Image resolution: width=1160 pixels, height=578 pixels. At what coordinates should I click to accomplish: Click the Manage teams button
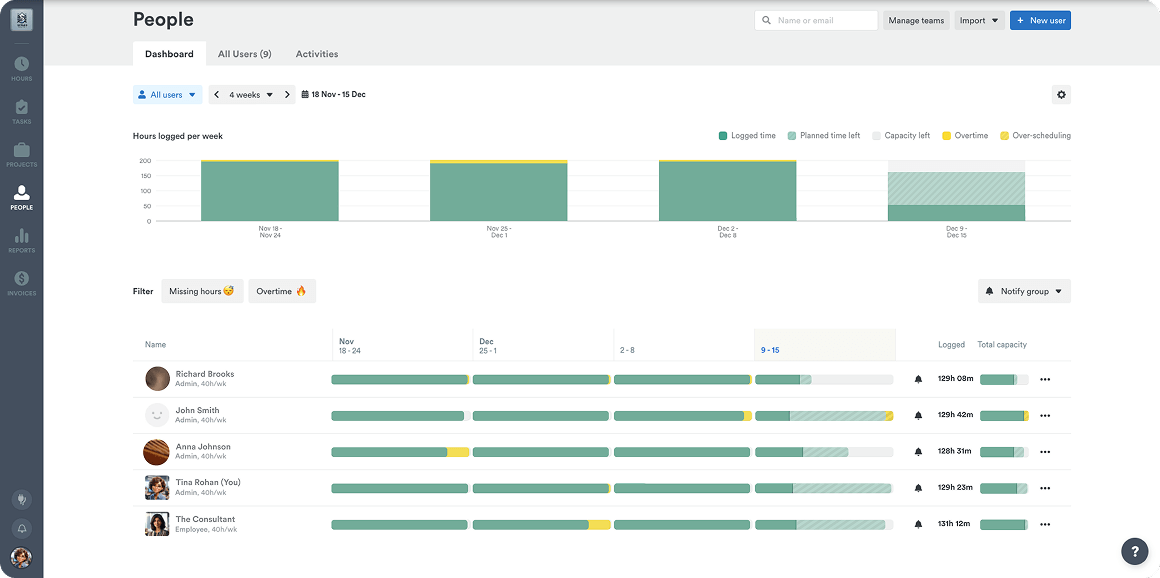point(916,20)
